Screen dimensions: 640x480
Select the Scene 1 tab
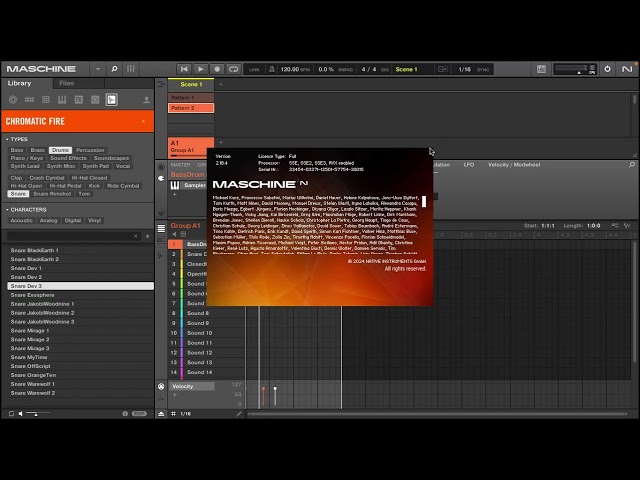tap(191, 84)
